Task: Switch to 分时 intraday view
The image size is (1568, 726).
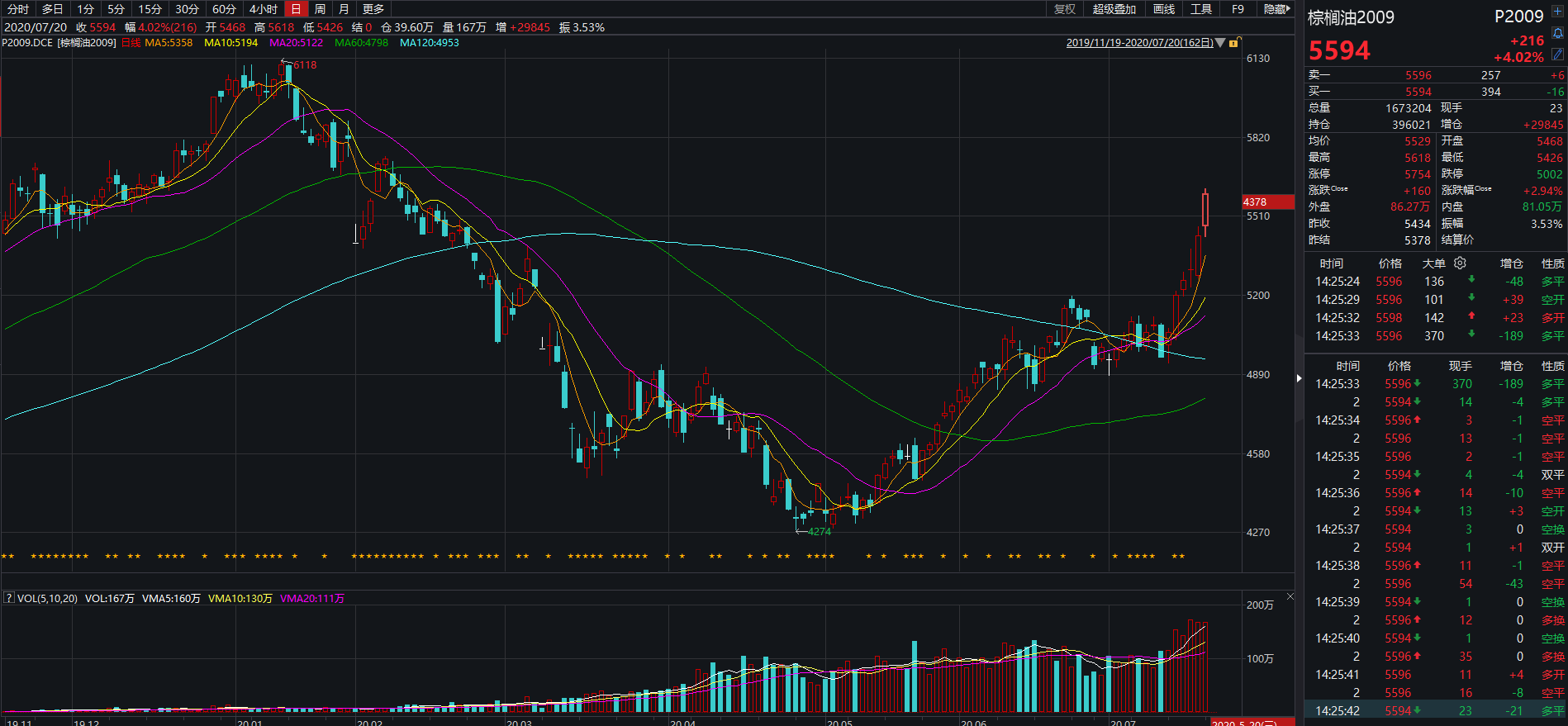Action: pyautogui.click(x=17, y=9)
